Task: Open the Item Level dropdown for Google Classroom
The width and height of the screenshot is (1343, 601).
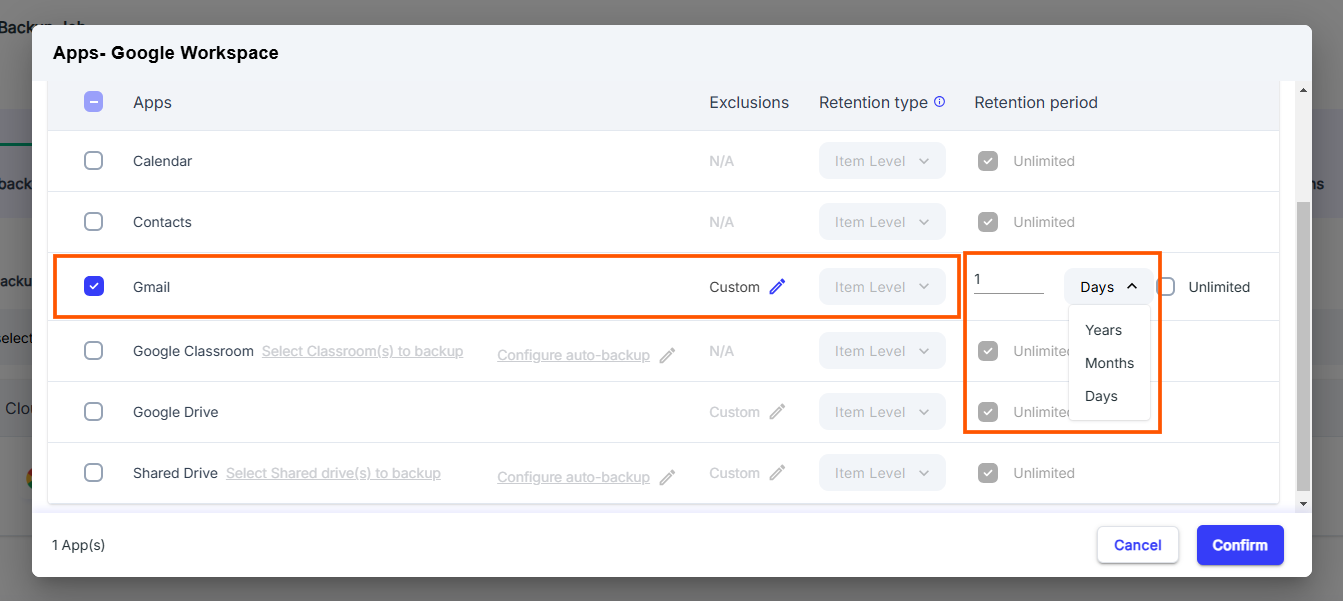Action: tap(882, 351)
